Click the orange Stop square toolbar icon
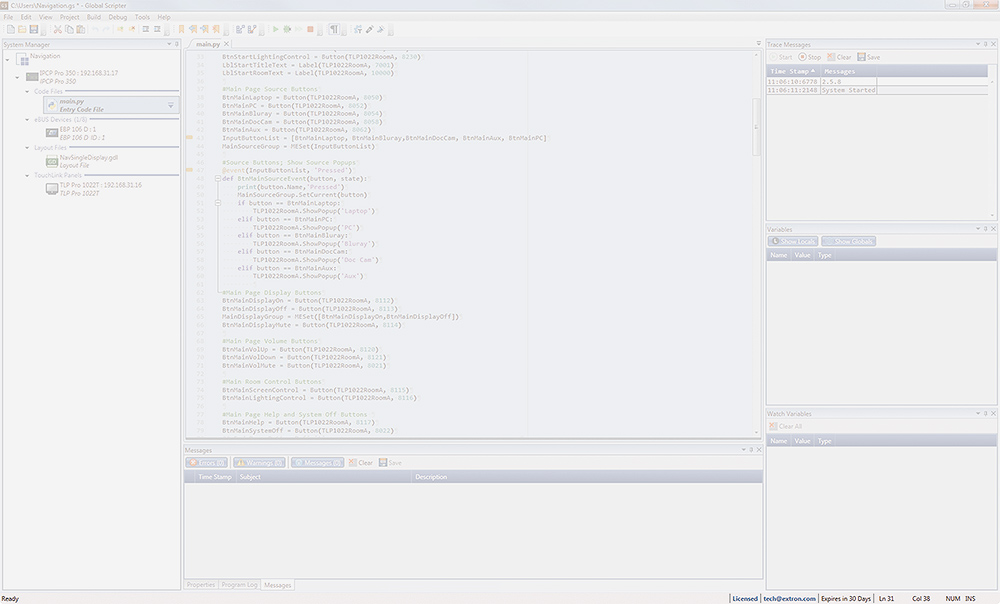 click(x=311, y=30)
